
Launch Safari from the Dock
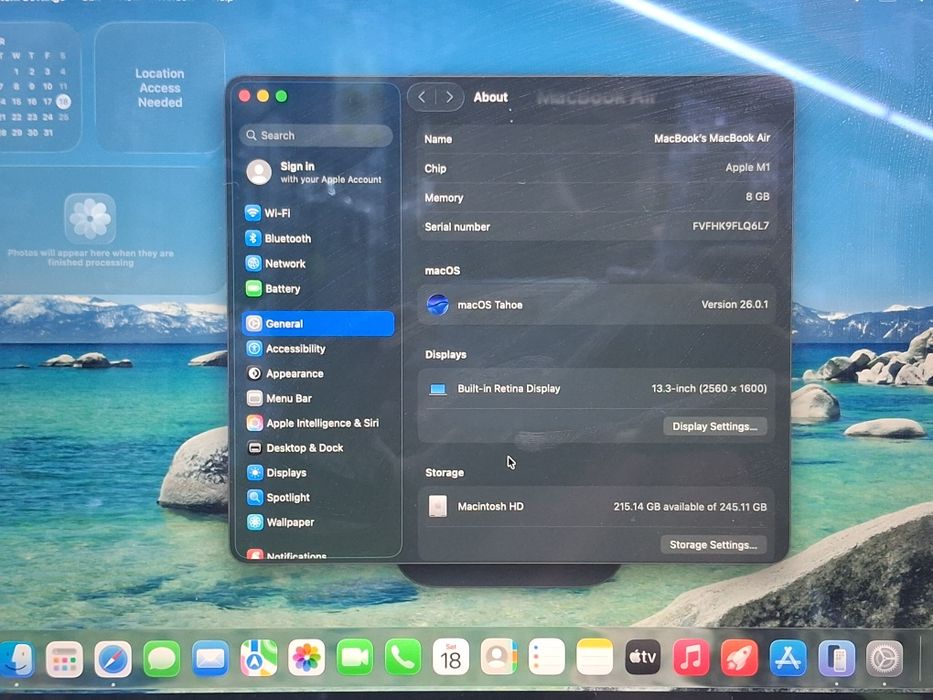pos(113,659)
